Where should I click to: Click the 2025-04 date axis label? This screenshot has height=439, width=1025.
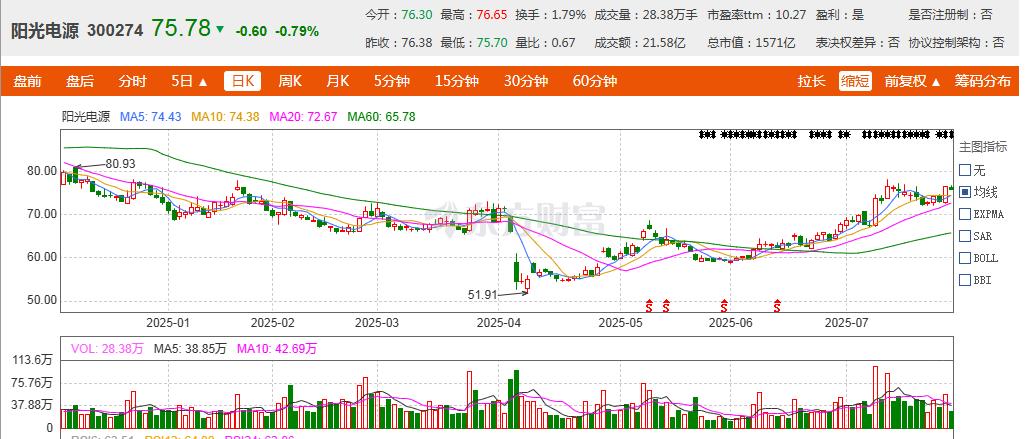coord(498,323)
